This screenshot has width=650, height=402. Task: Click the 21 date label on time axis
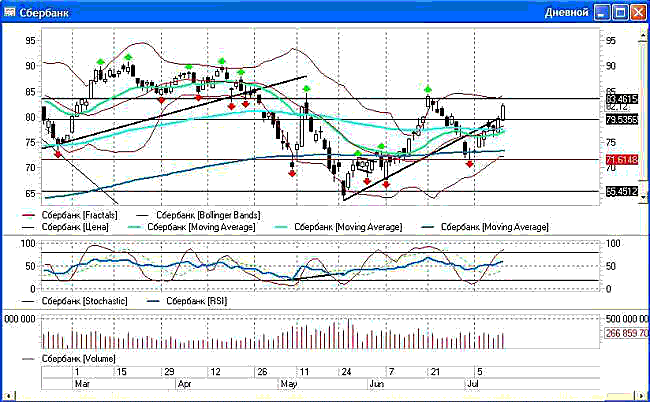(435, 372)
